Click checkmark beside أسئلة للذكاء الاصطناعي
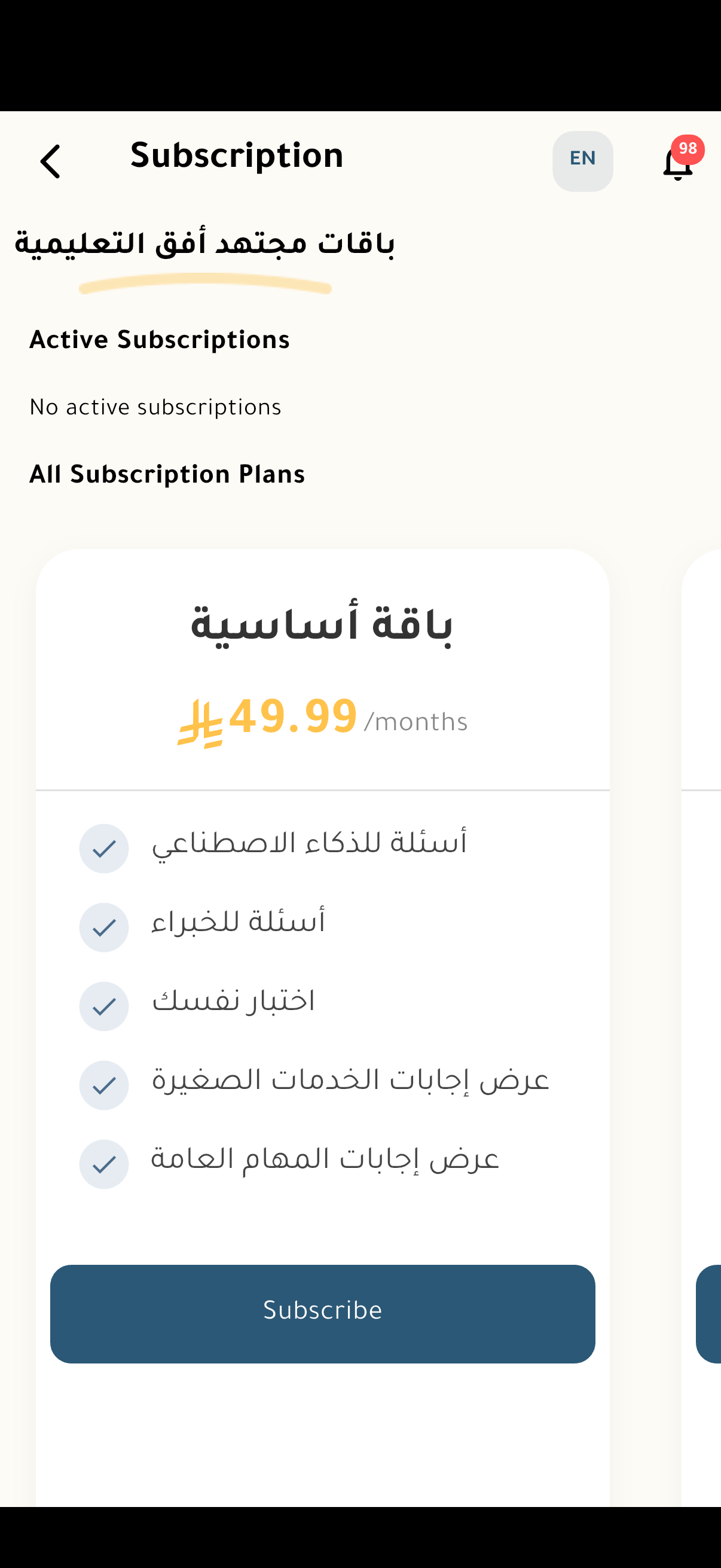 click(104, 849)
